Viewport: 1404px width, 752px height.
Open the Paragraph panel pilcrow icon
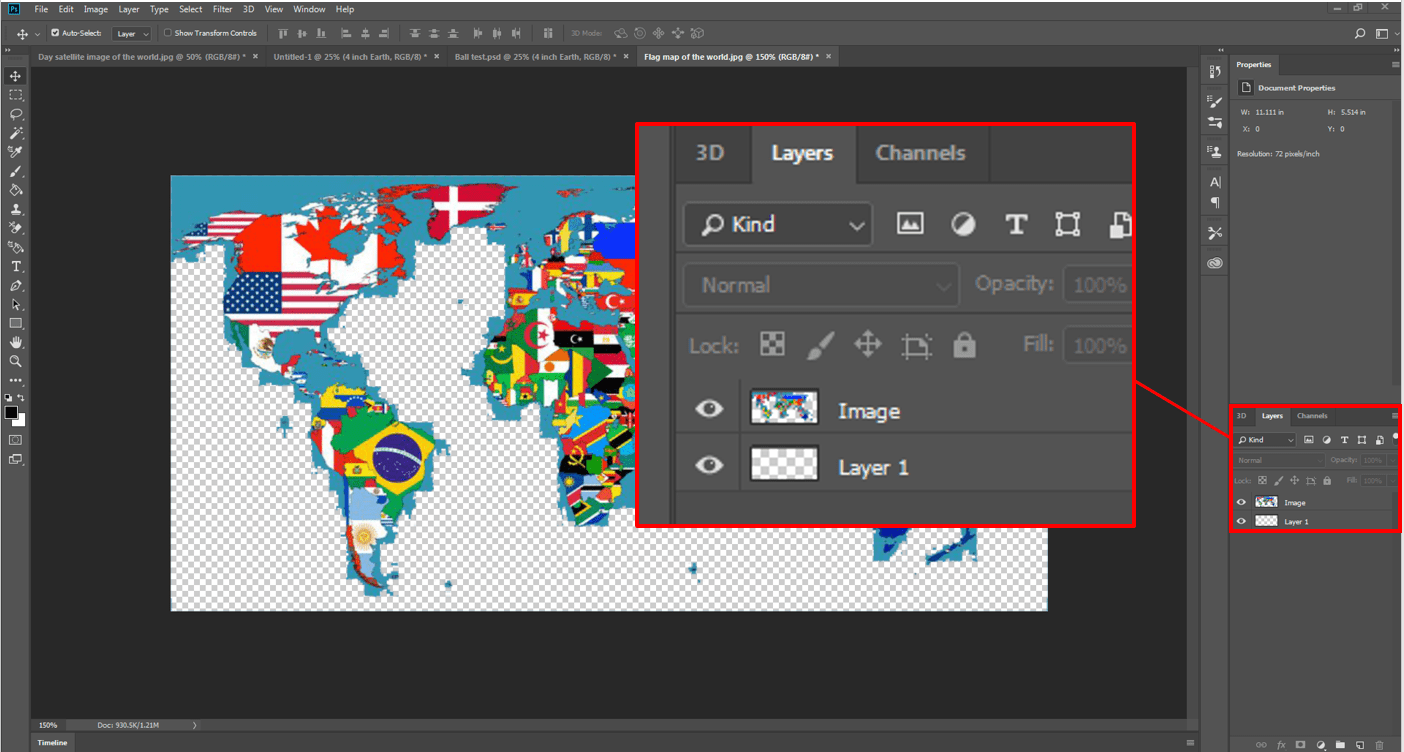(1215, 201)
